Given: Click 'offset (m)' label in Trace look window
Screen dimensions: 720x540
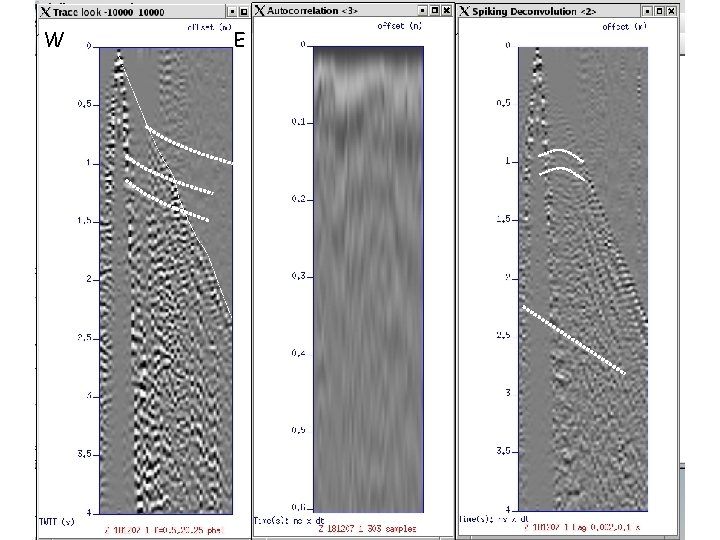Looking at the screenshot, I should point(209,27).
